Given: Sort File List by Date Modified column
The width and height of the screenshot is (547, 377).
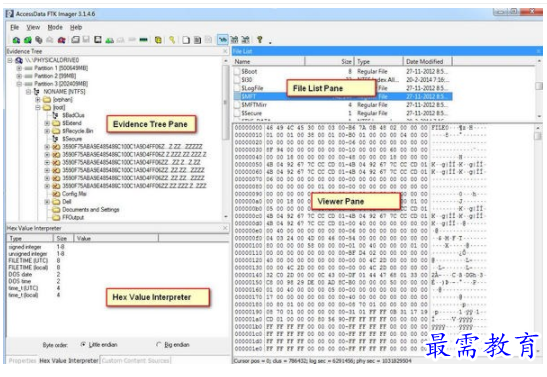Looking at the screenshot, I should pos(428,62).
